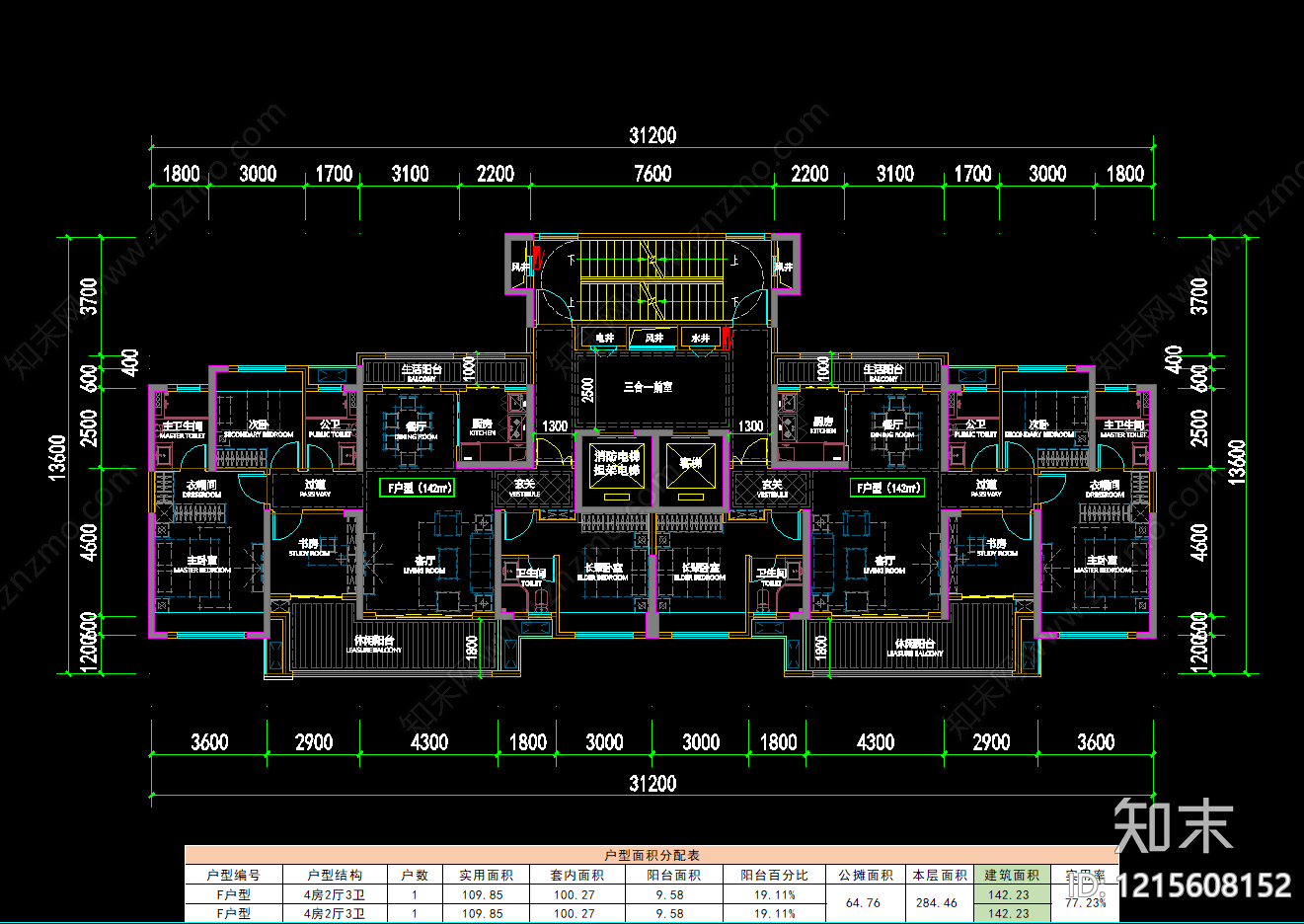Select the bottom 31200 overall dimension text
The height and width of the screenshot is (924, 1304).
tap(652, 783)
